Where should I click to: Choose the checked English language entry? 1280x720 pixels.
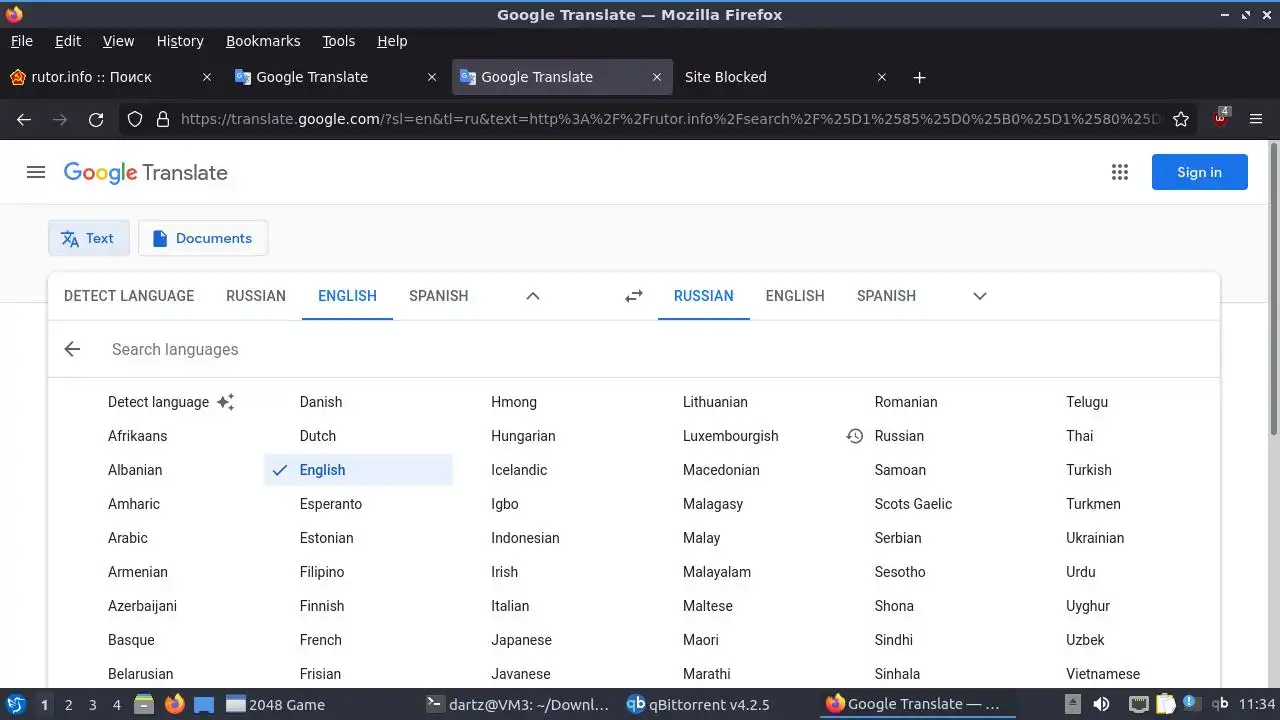[358, 470]
